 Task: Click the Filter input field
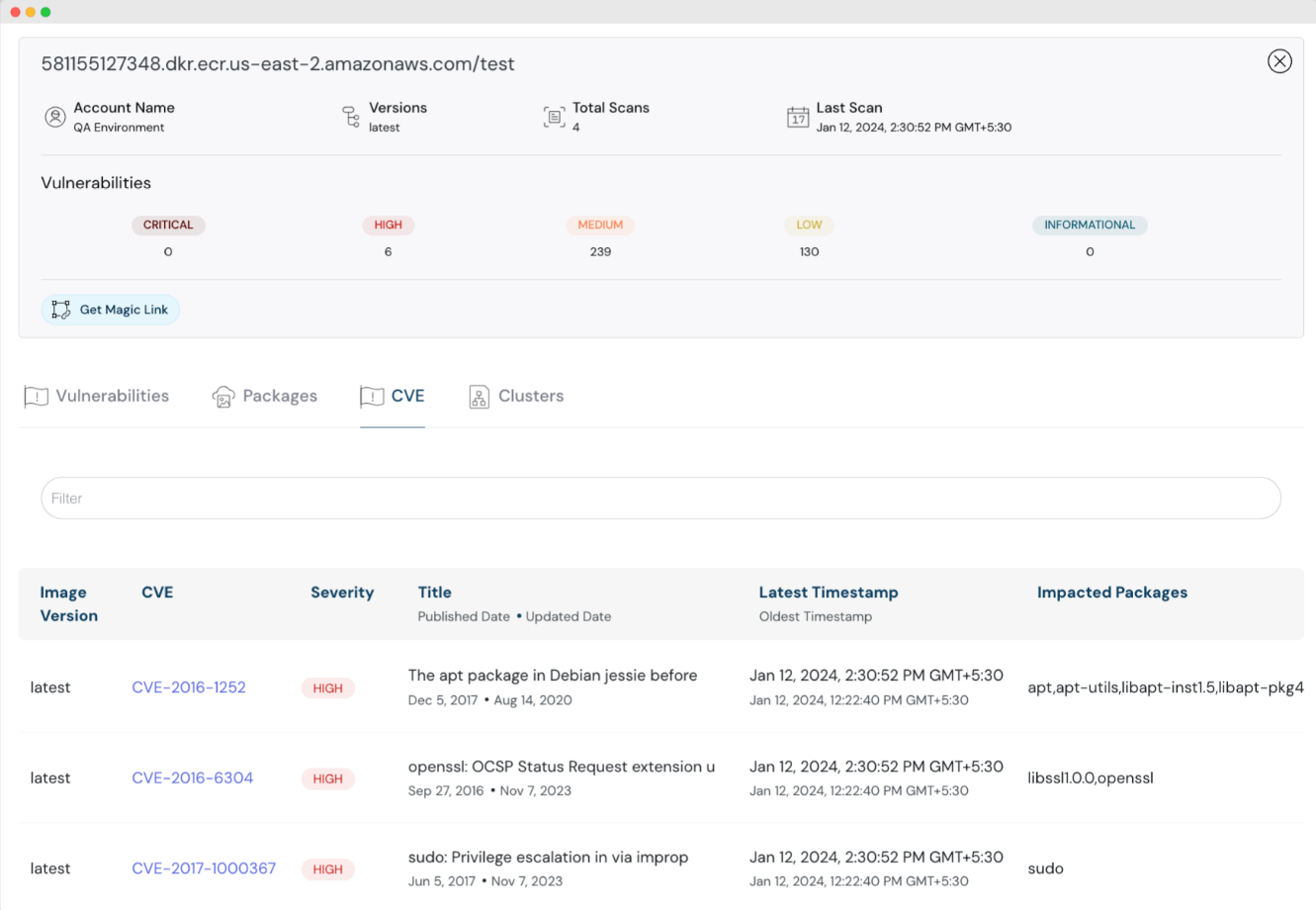(659, 498)
